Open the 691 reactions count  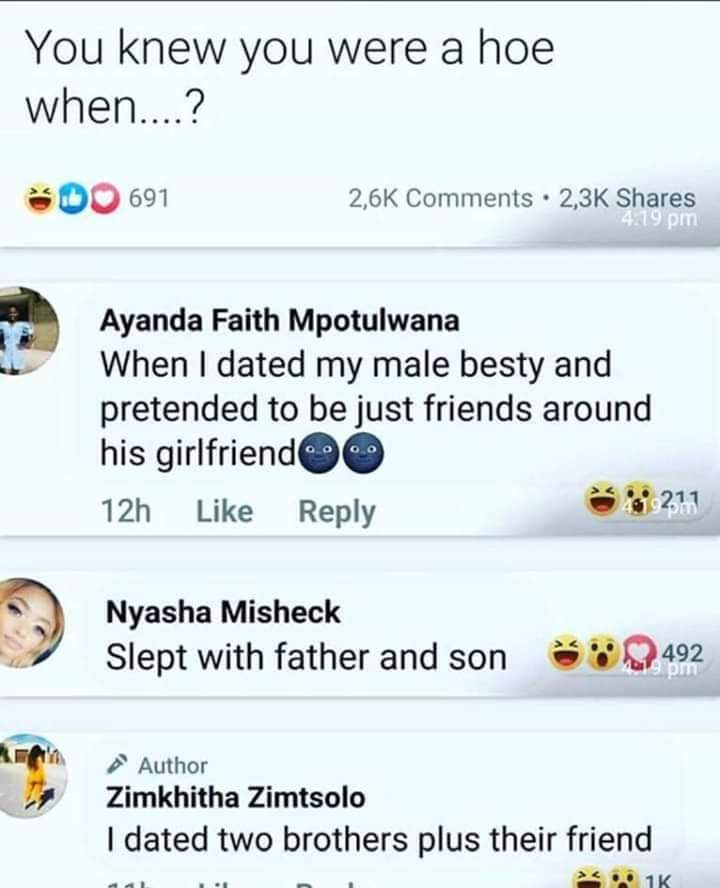click(149, 199)
